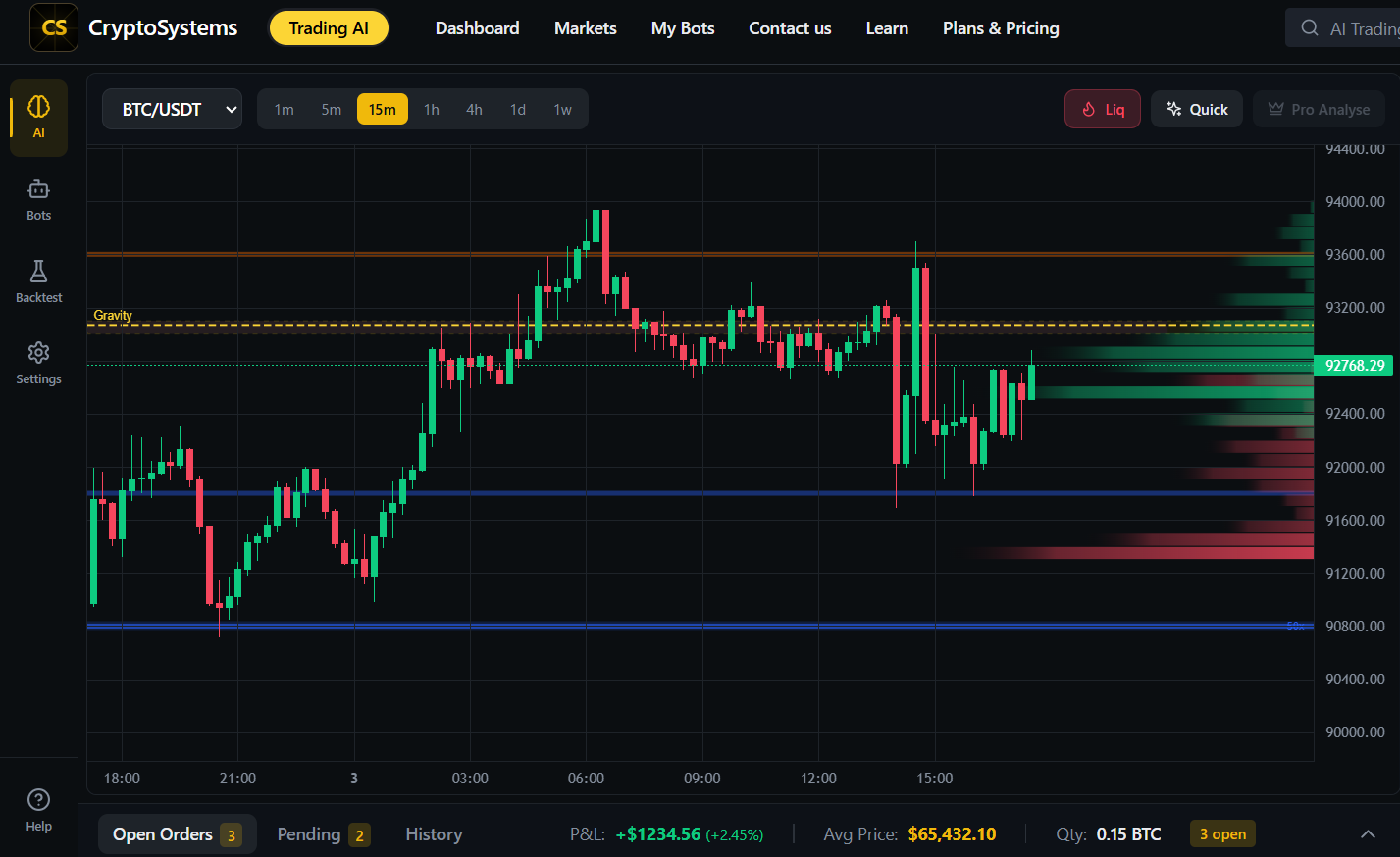Switch to the 4h timeframe
The height and width of the screenshot is (857, 1400).
click(474, 110)
